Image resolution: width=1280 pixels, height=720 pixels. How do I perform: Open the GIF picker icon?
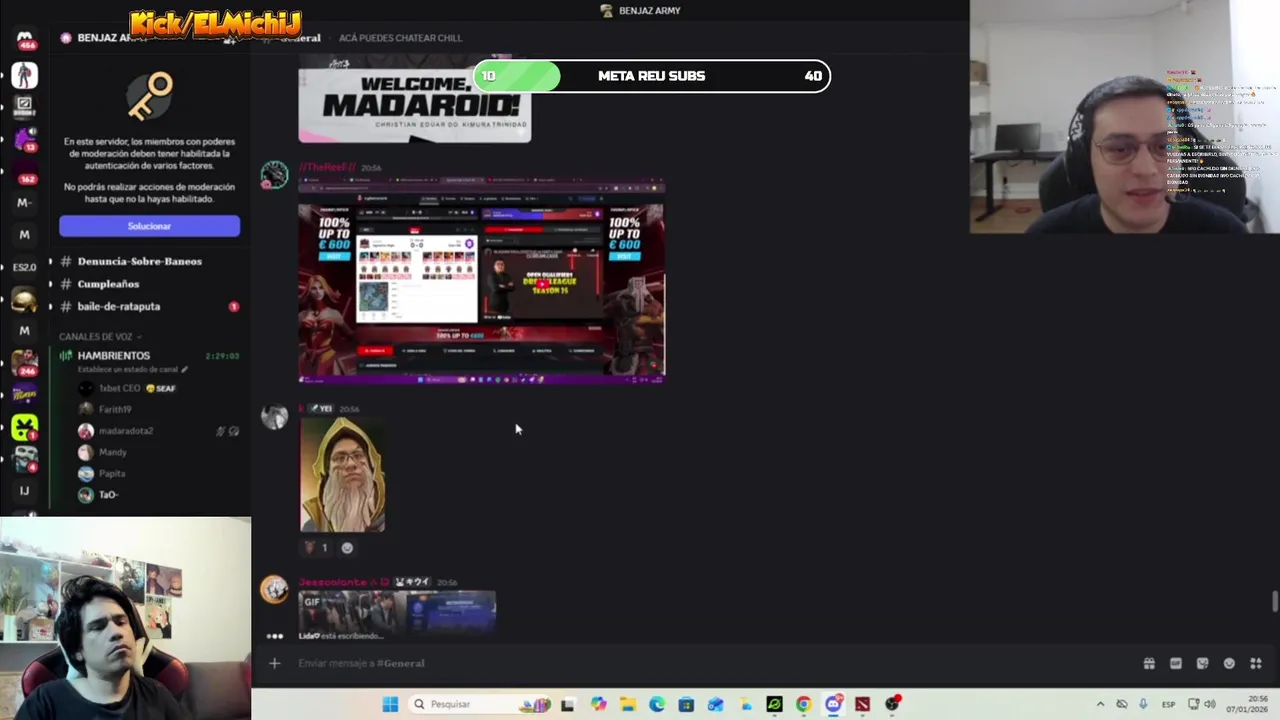[1176, 663]
